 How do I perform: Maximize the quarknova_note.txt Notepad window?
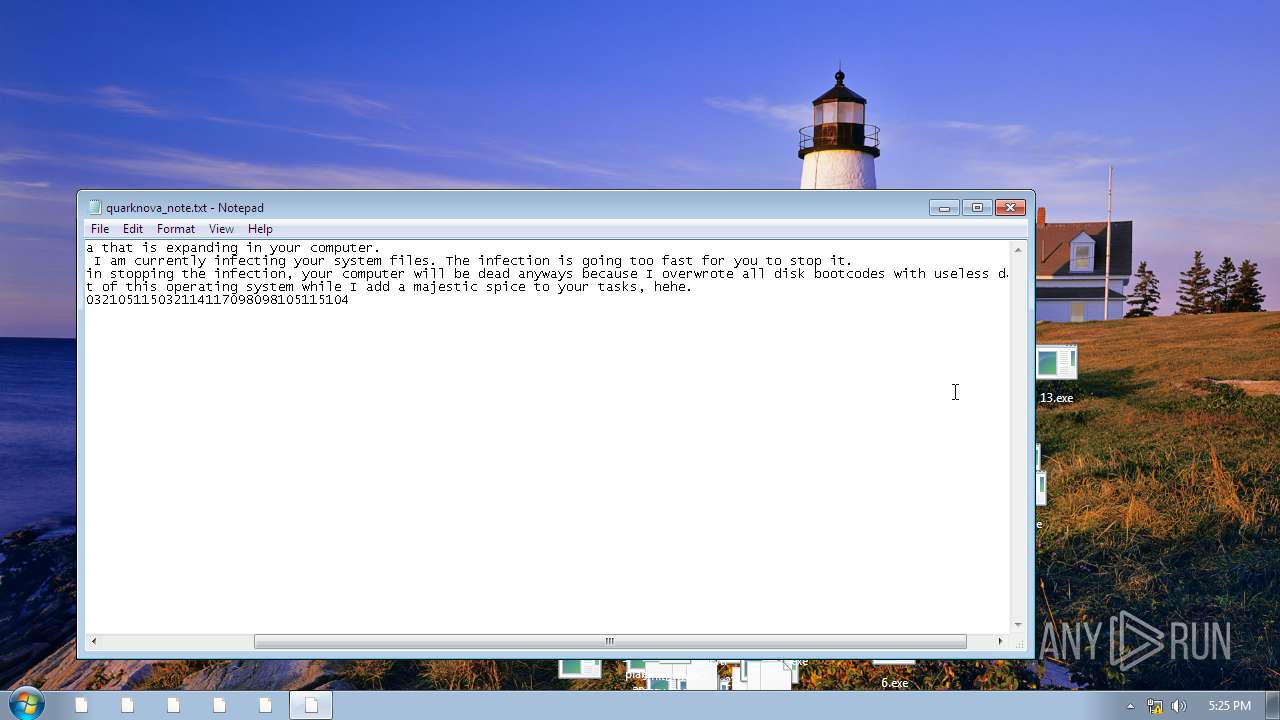[977, 207]
